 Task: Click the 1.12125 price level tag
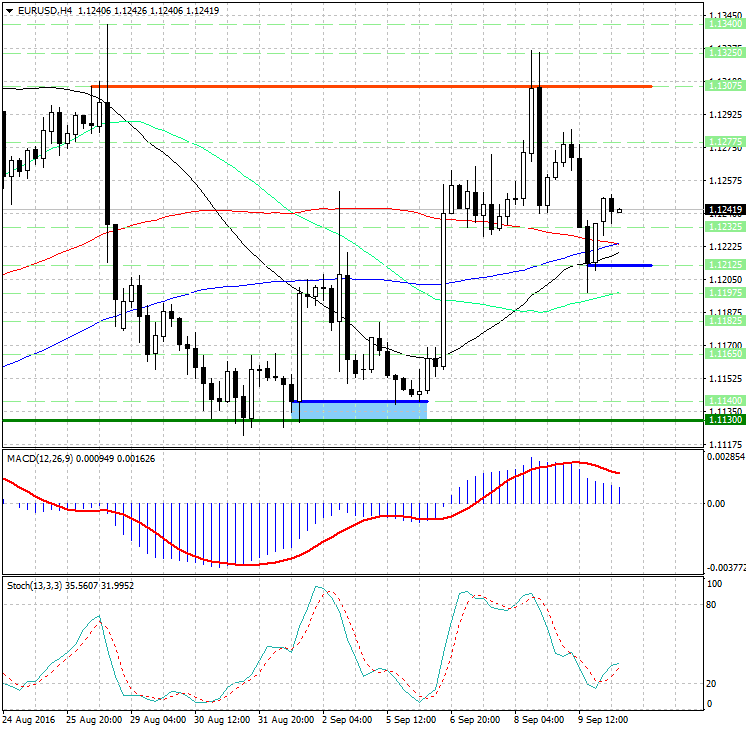coord(725,265)
